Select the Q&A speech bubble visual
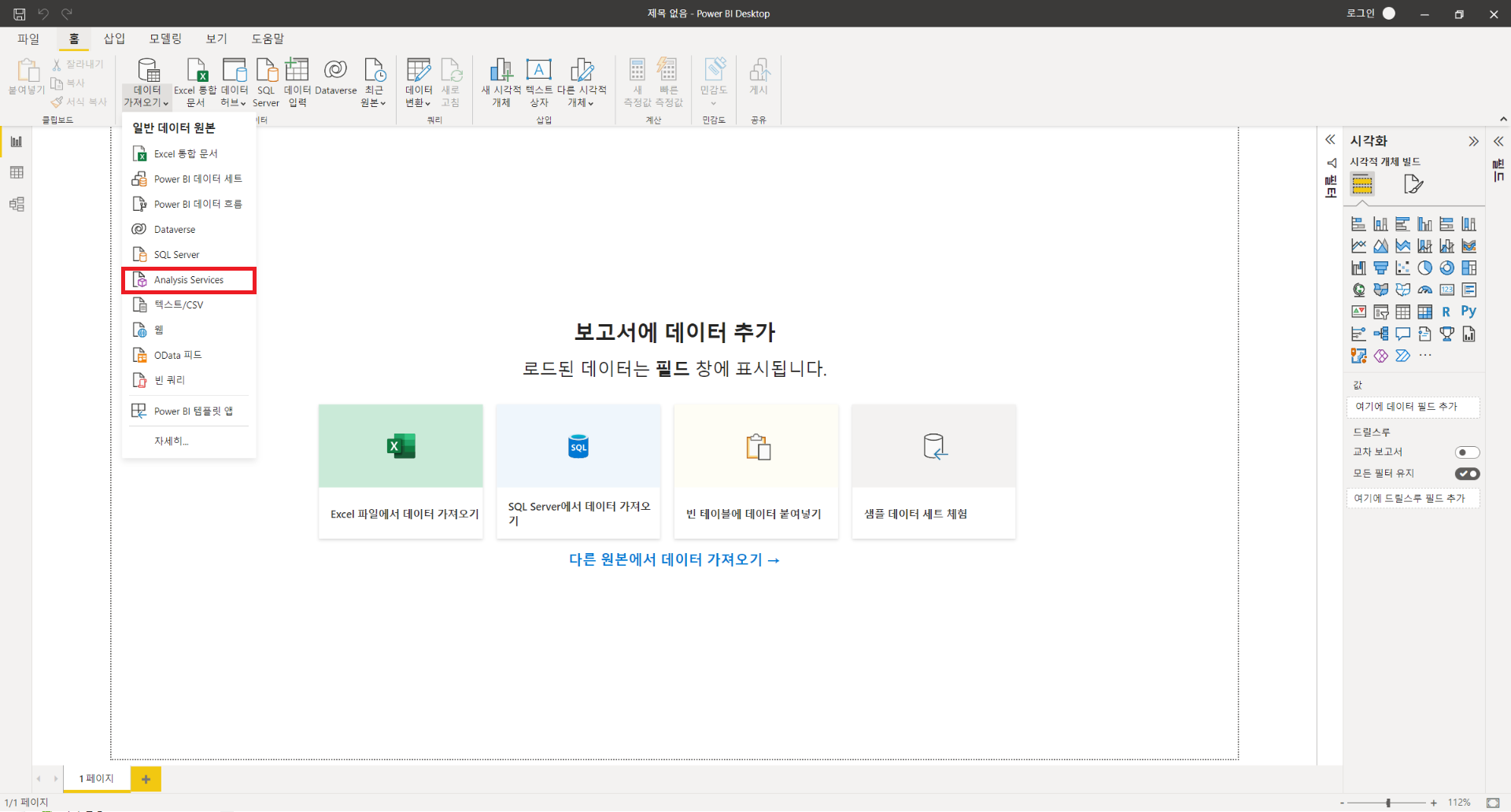This screenshot has height=812, width=1511. pyautogui.click(x=1402, y=334)
